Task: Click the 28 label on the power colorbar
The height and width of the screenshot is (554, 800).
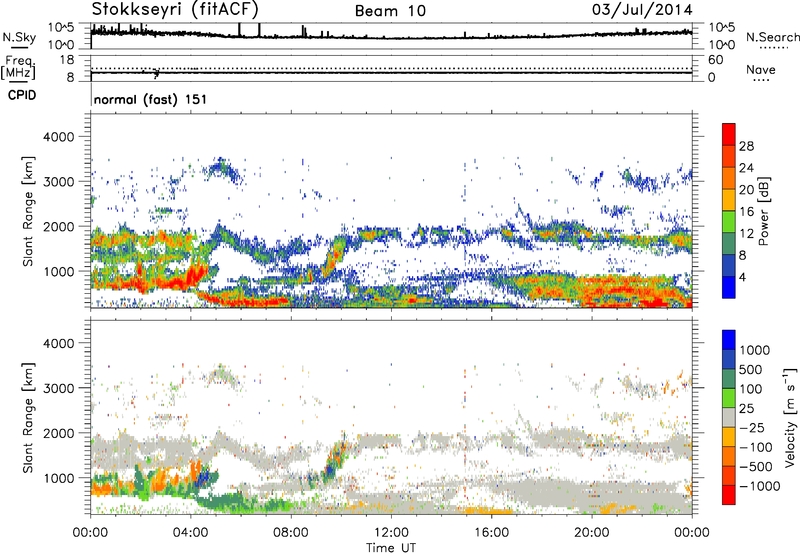Action: pyautogui.click(x=746, y=146)
